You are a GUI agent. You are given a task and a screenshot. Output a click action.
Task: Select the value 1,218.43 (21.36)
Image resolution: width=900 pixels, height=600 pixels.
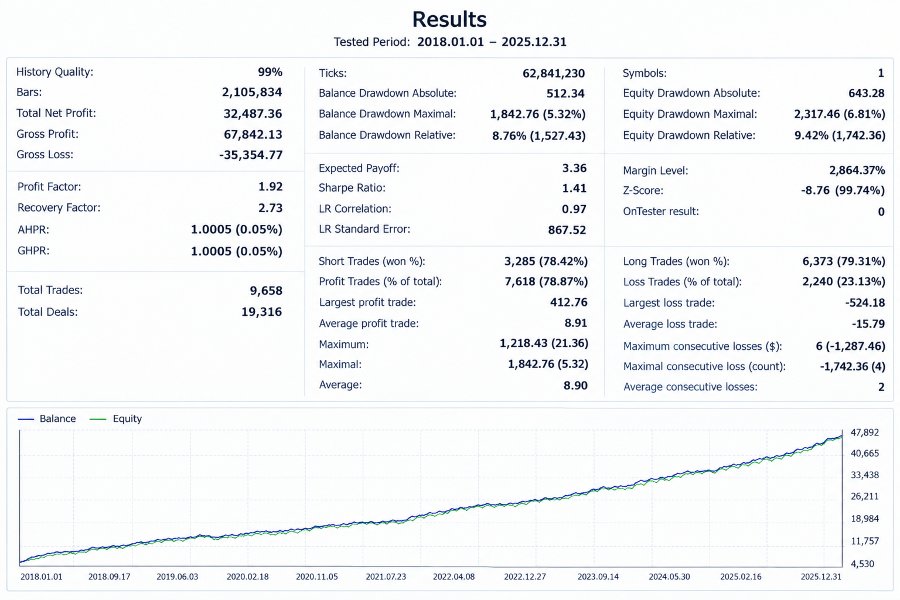click(544, 343)
